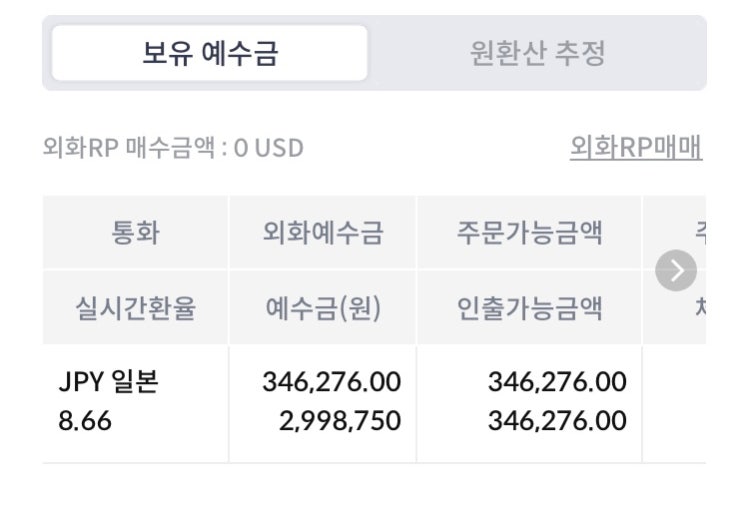Click the 실시간환율 column header

click(x=135, y=308)
